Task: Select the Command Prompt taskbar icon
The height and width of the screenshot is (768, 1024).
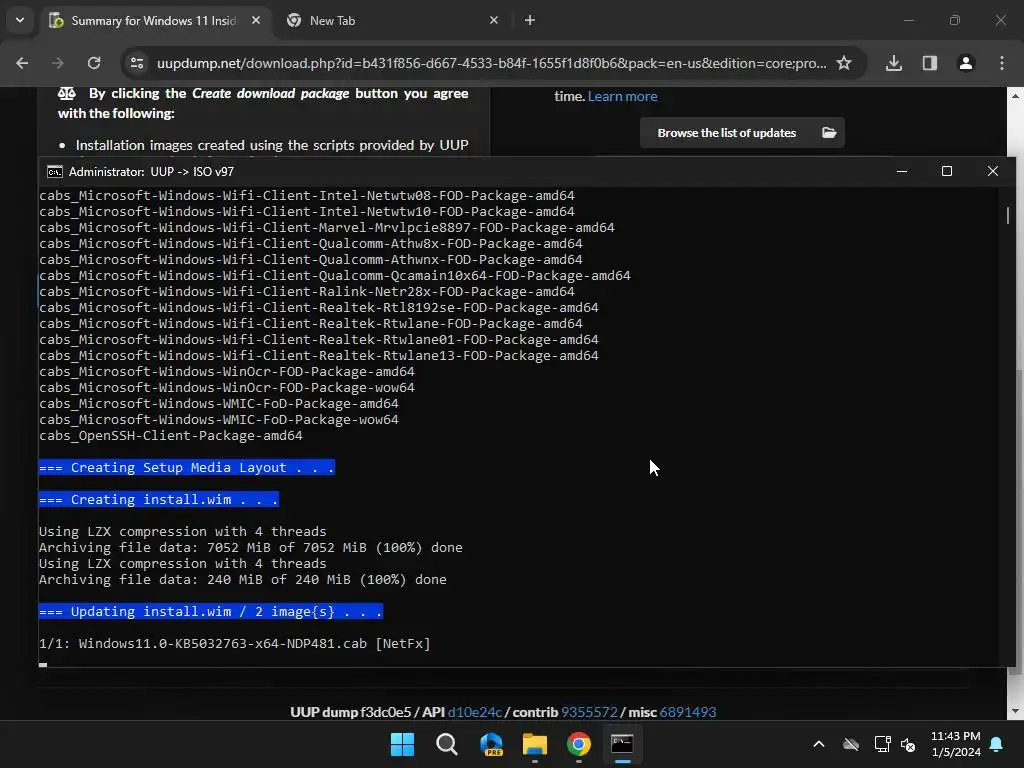Action: point(622,744)
